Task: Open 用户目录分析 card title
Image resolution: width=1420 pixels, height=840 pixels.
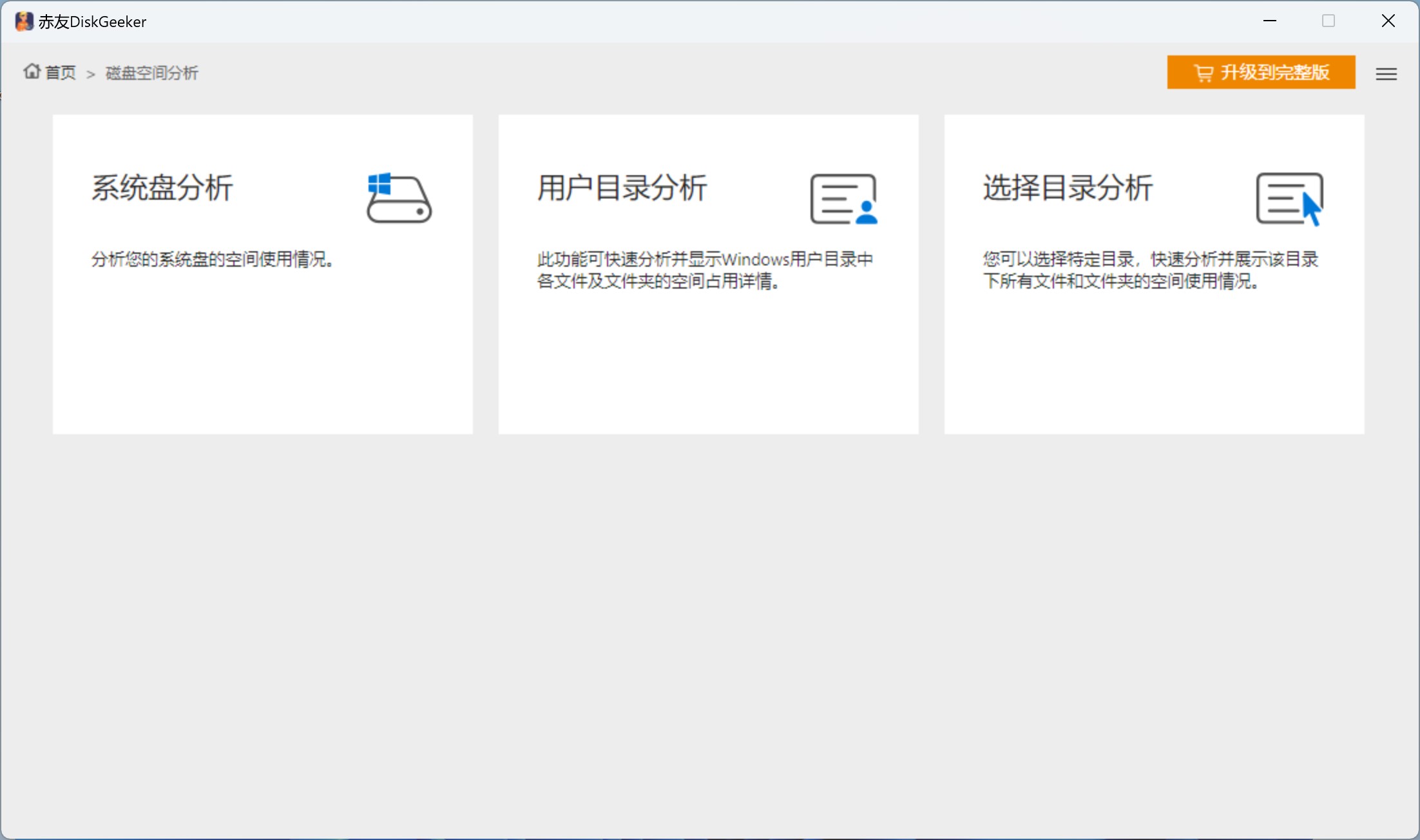Action: point(622,188)
